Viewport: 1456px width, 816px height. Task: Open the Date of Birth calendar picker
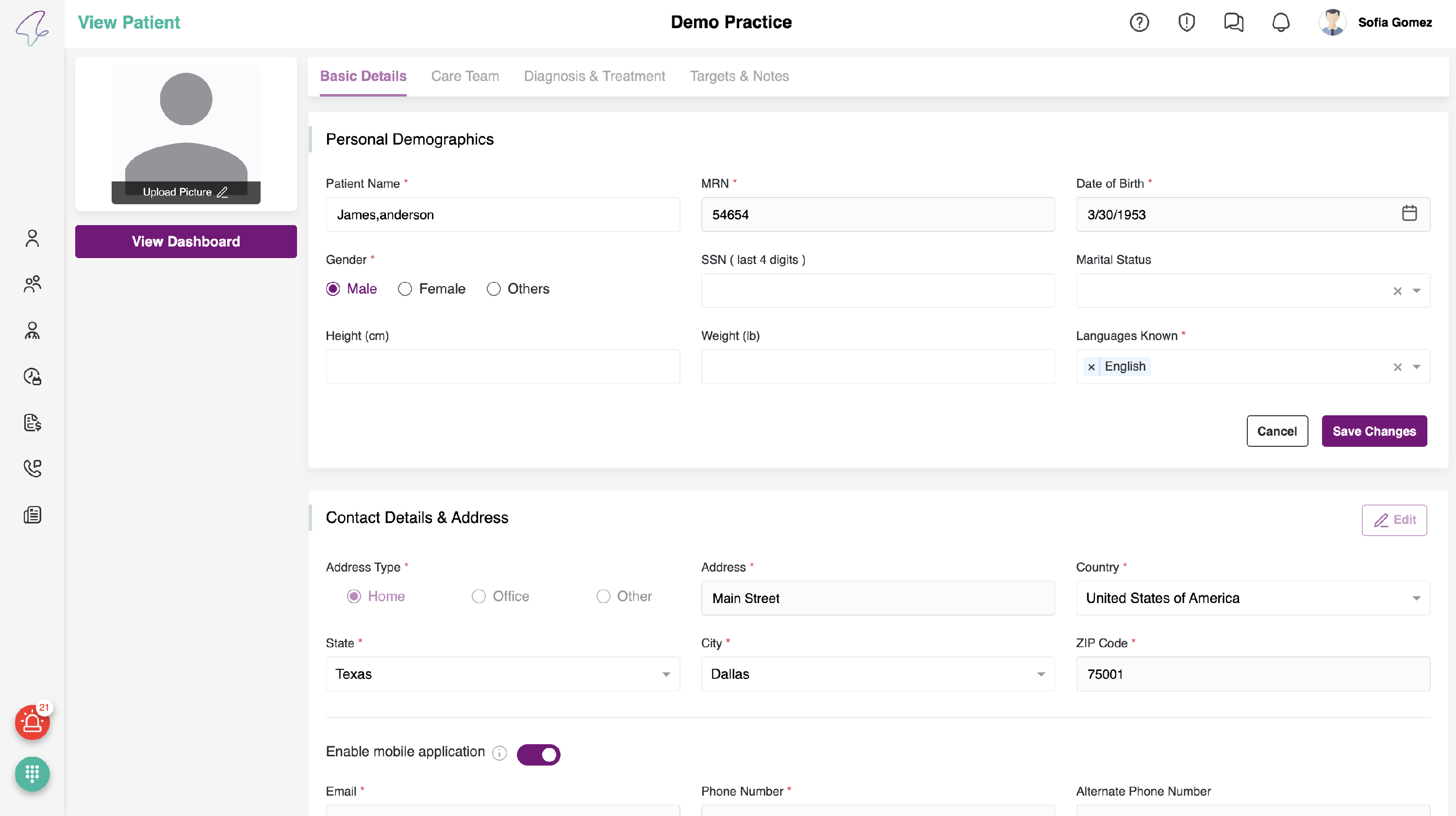[1409, 213]
